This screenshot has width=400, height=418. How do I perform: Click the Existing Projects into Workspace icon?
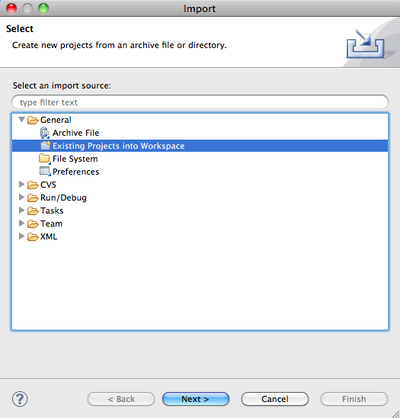tap(45, 146)
